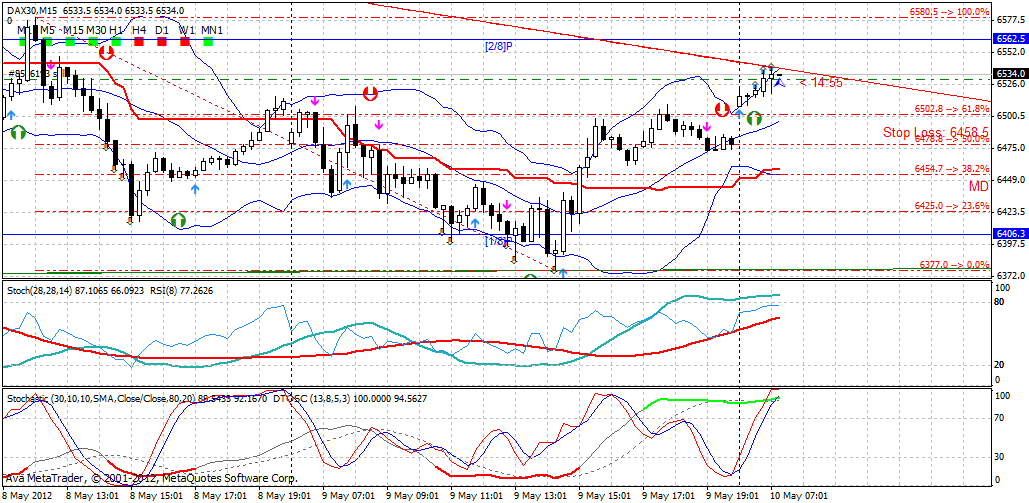Click blue up arrow left of [1/8] label
1029x503 pixels.
(474, 223)
